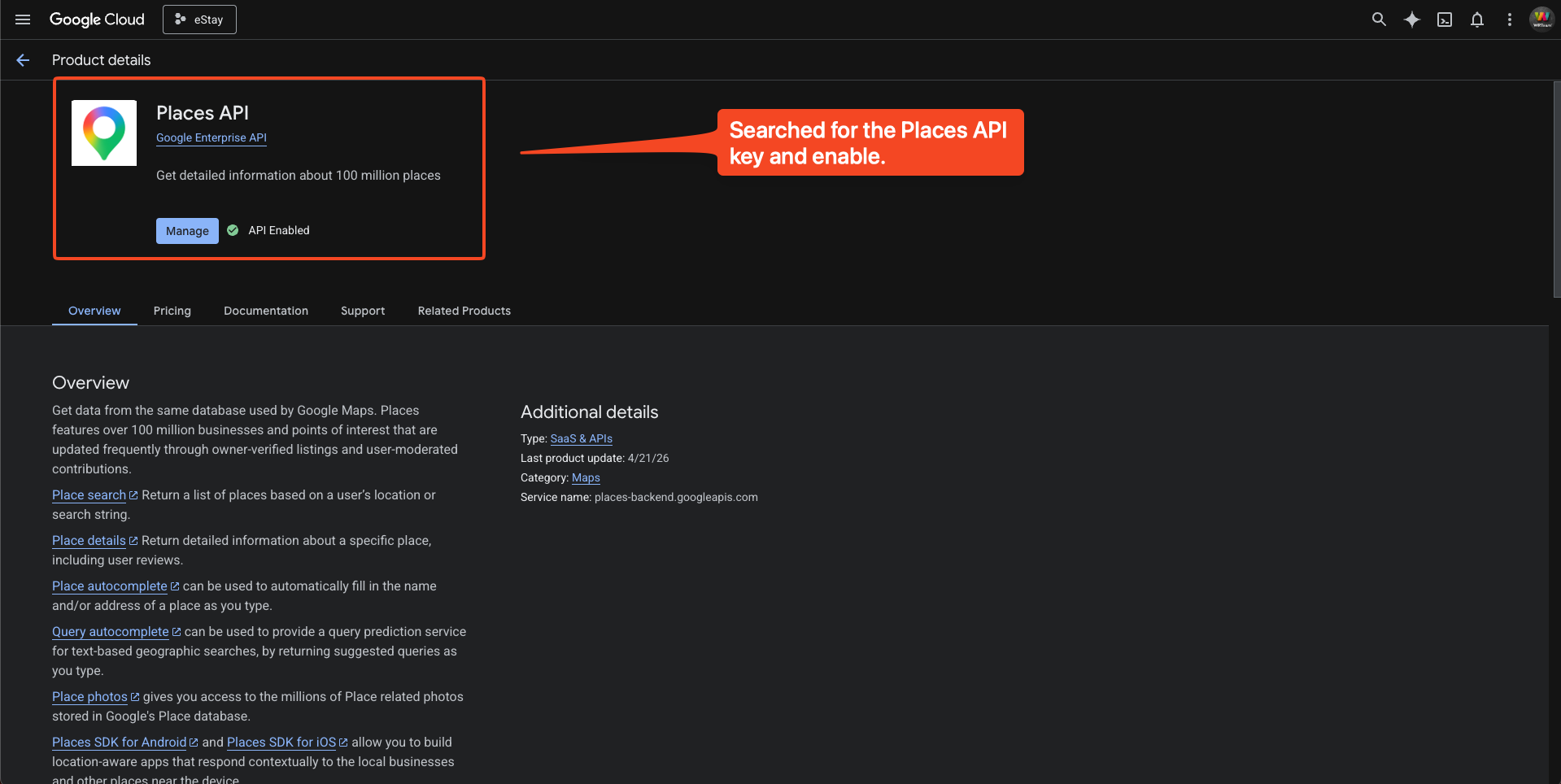Click the SaaS & APIs type link

click(x=582, y=438)
